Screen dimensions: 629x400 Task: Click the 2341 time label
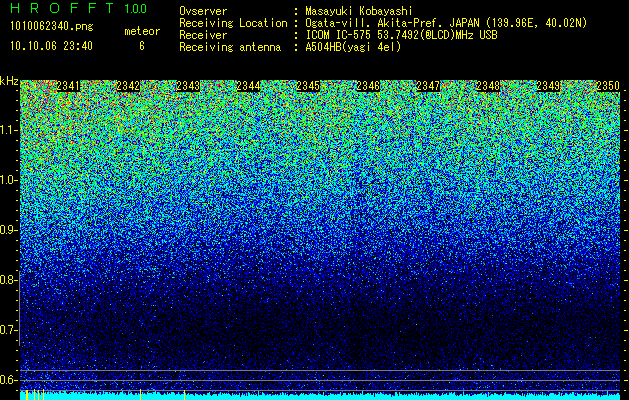point(68,86)
